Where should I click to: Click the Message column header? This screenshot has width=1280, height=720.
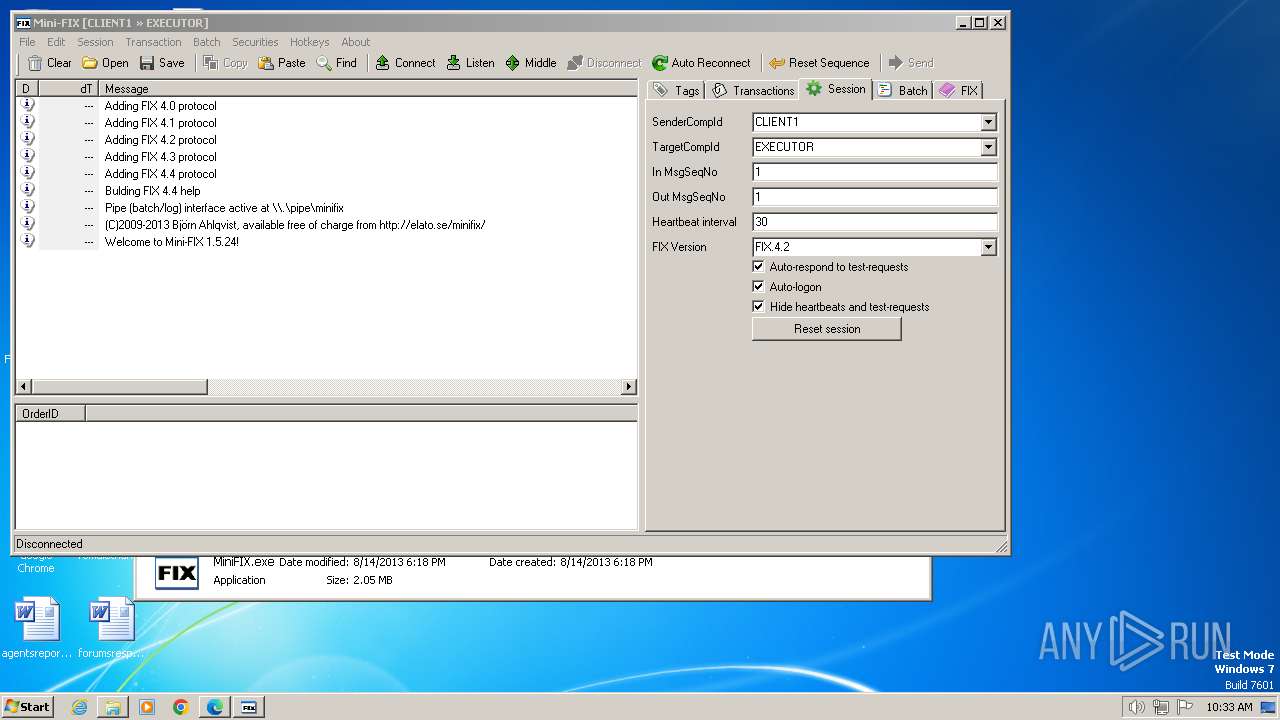click(368, 89)
